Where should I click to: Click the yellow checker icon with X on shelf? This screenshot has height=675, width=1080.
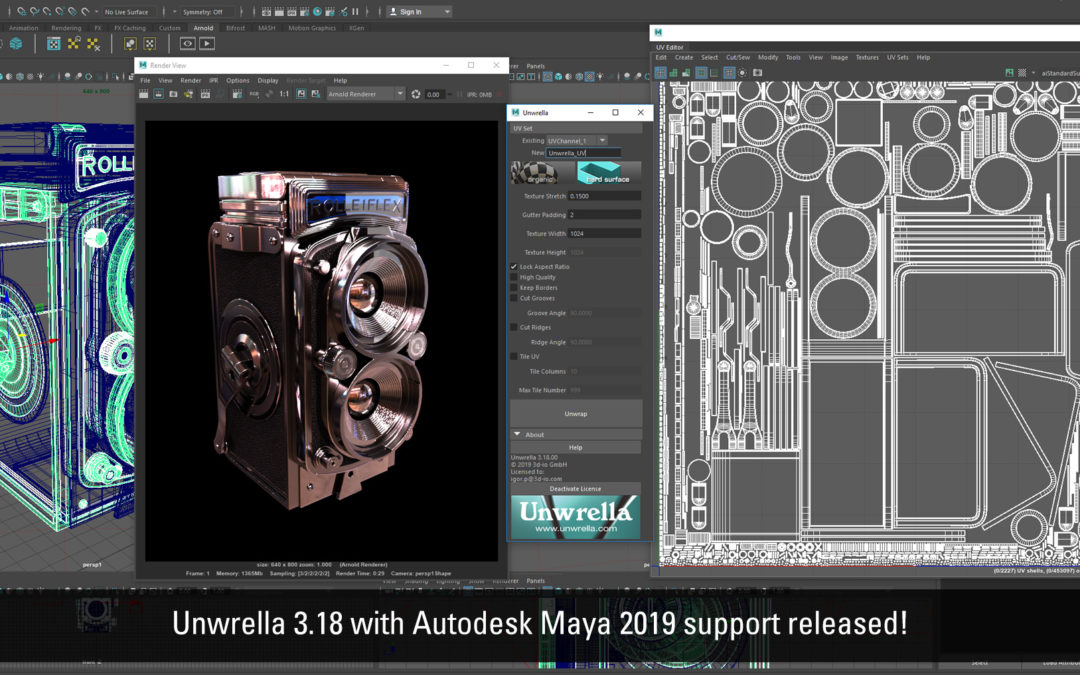tap(93, 44)
